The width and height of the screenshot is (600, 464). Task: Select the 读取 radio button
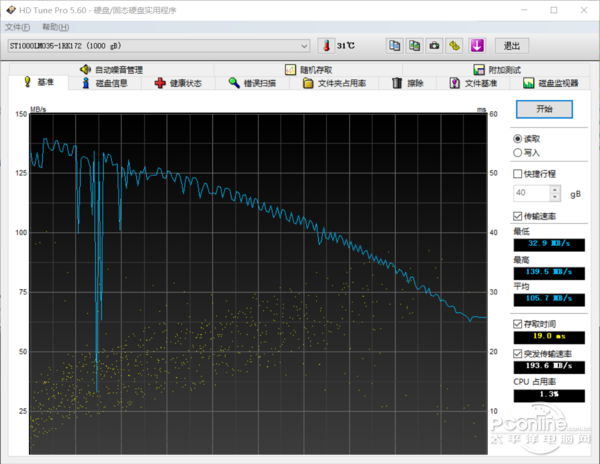(517, 139)
